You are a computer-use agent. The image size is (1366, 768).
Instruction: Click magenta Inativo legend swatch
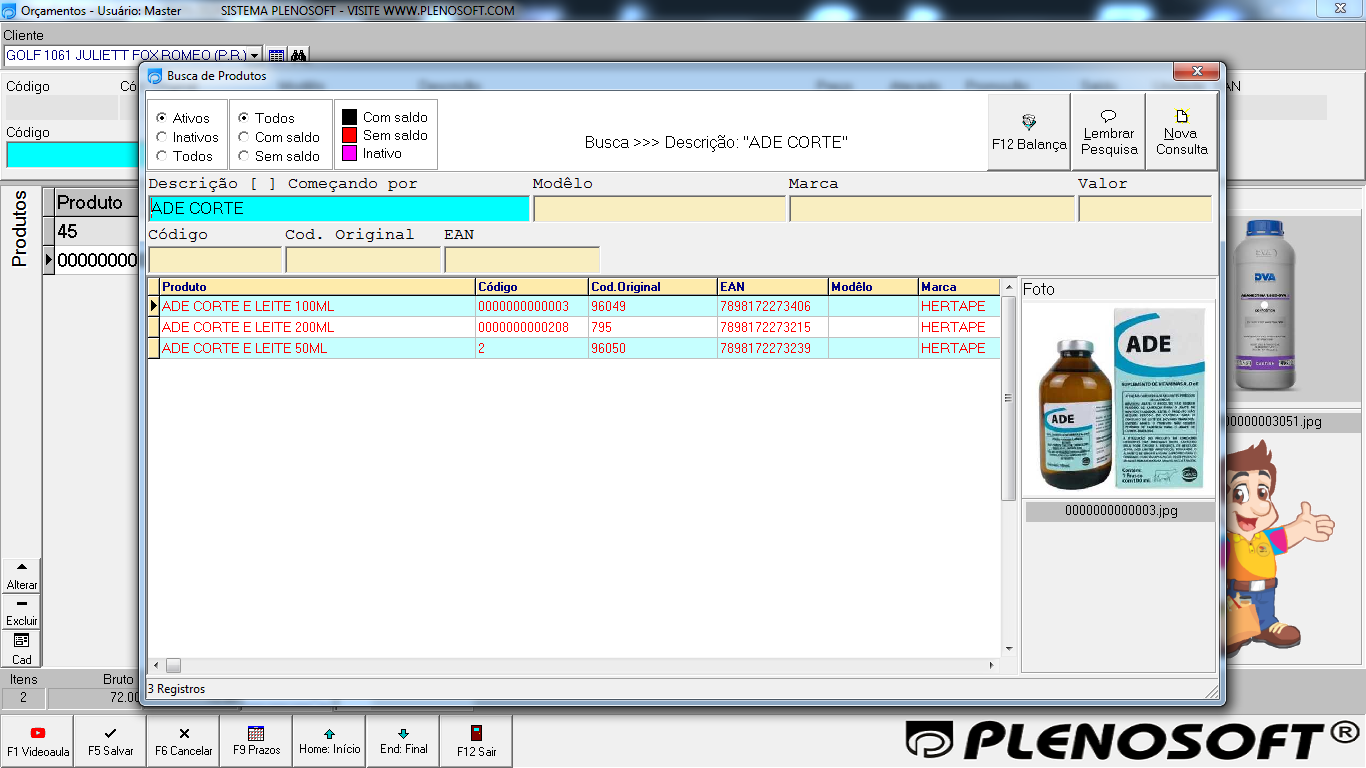pos(349,153)
